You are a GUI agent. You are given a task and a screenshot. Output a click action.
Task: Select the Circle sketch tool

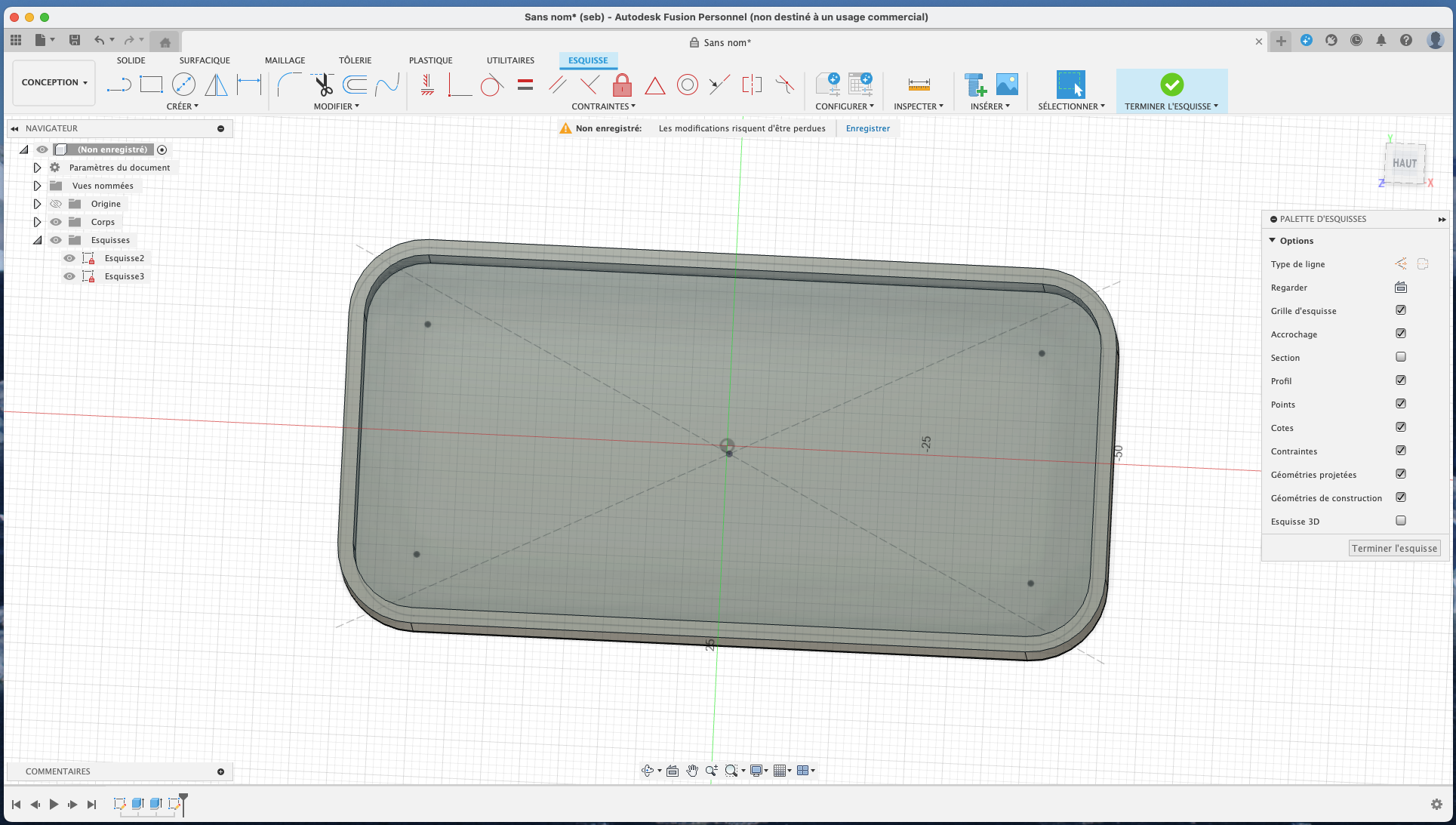click(183, 85)
